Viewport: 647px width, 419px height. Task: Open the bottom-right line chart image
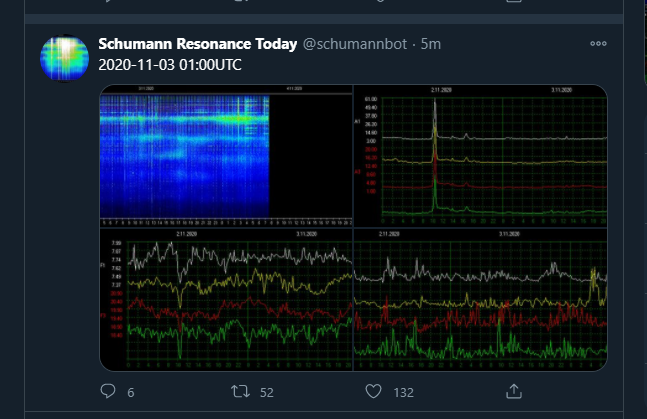tap(481, 300)
